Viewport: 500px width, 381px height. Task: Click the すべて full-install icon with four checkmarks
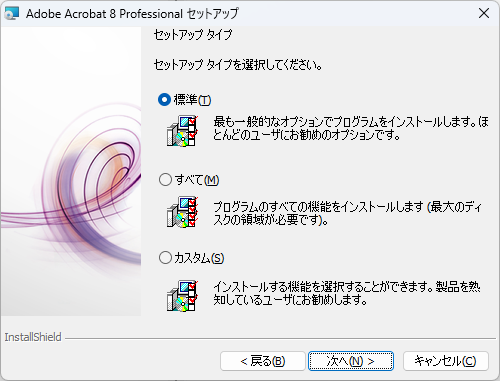[x=182, y=212]
